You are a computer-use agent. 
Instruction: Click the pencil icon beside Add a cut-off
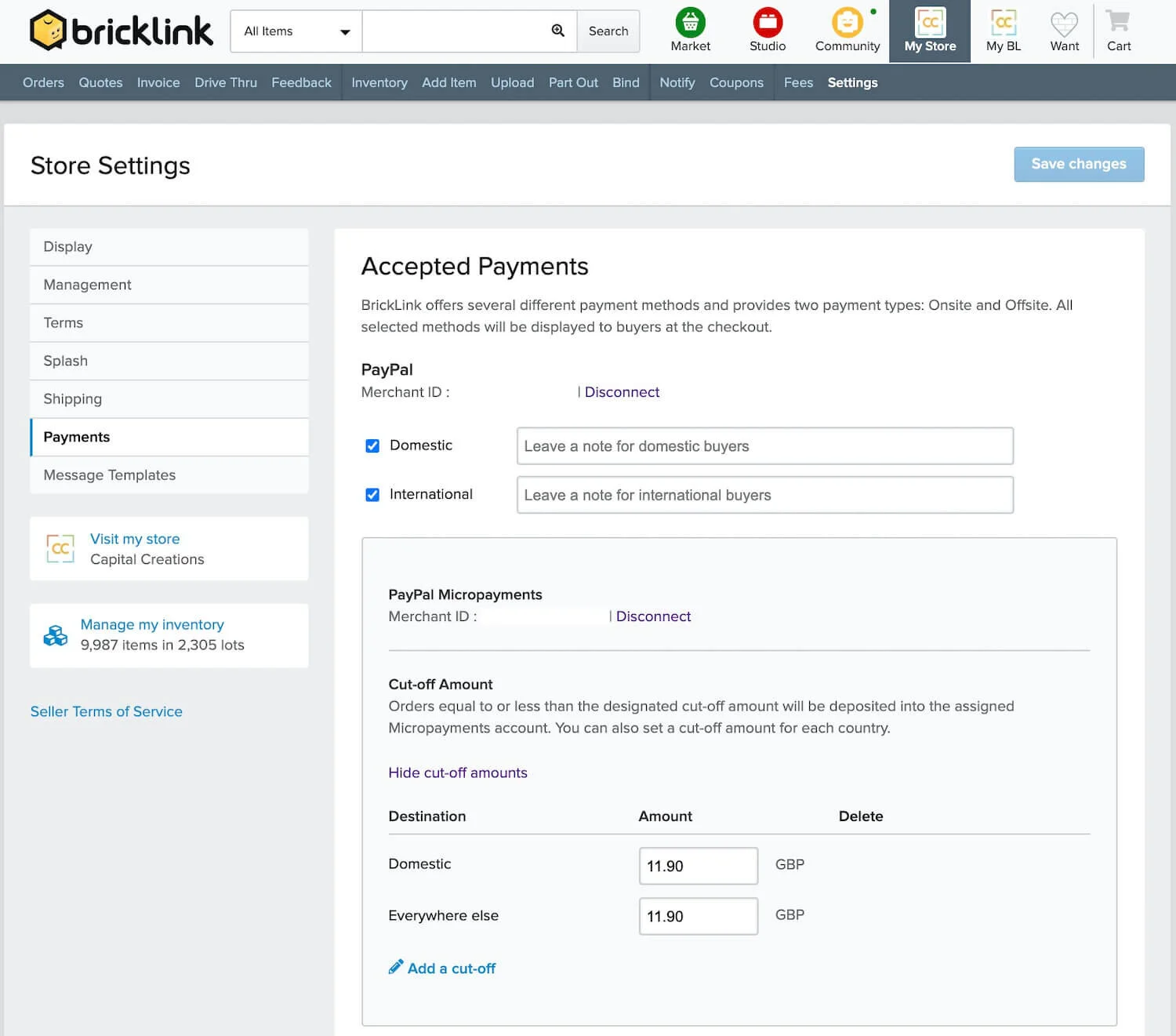396,967
